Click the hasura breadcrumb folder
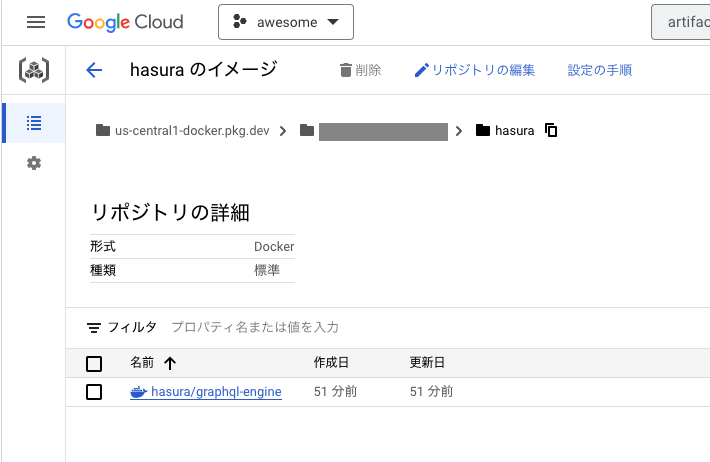 point(505,131)
